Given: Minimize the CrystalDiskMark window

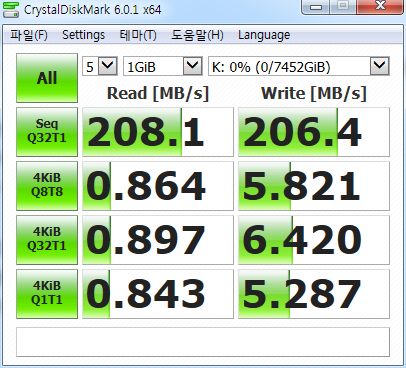Looking at the screenshot, I should [x=316, y=7].
